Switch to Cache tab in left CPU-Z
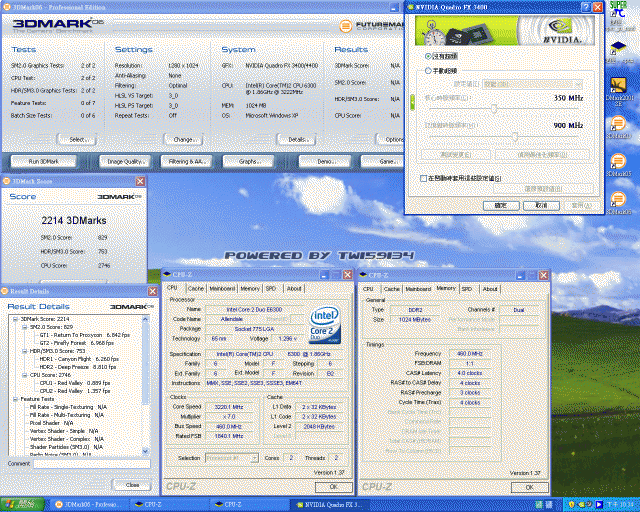640x512 pixels. [196, 289]
